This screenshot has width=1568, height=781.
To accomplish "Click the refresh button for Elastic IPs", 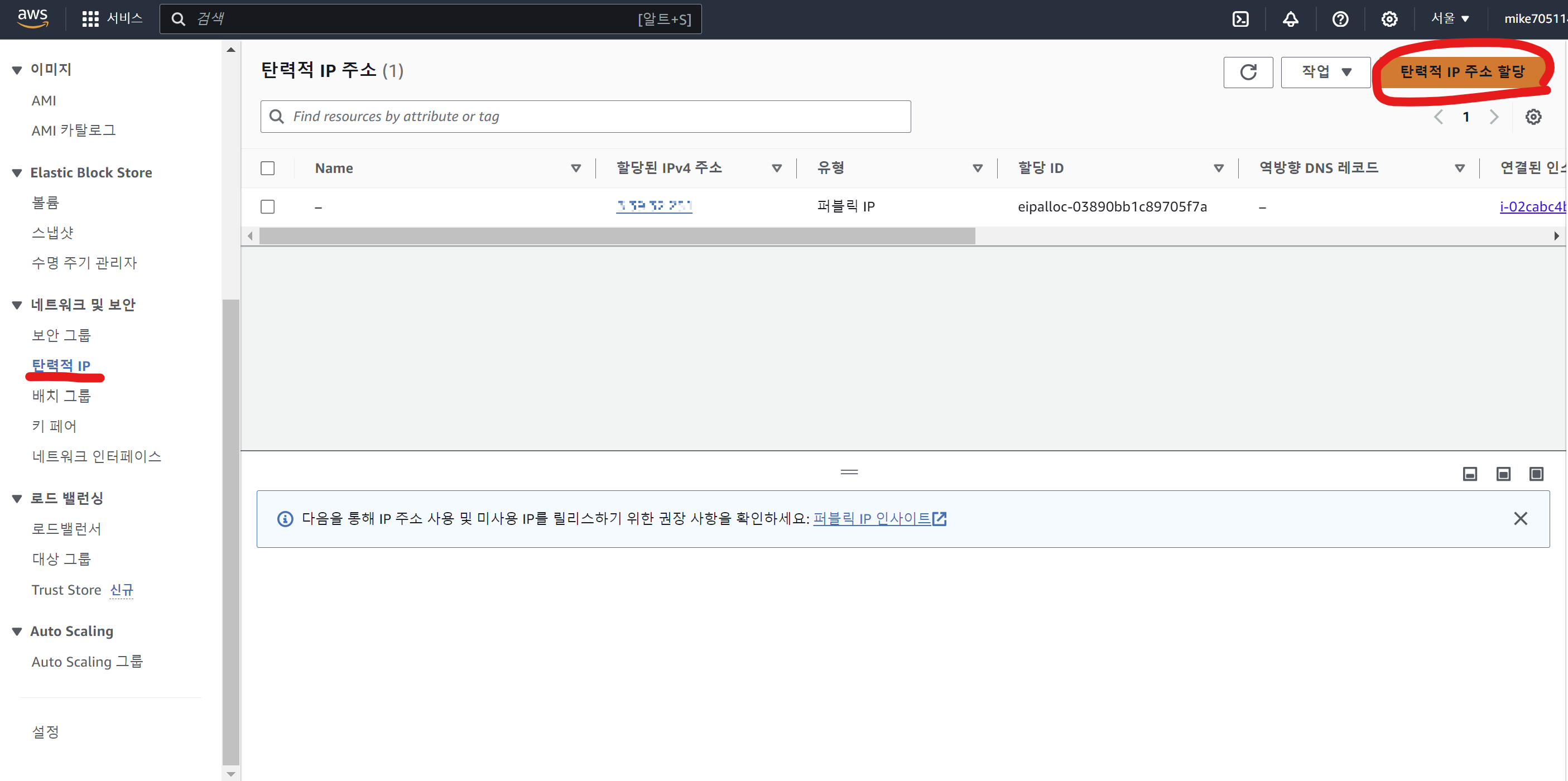I will pyautogui.click(x=1248, y=72).
